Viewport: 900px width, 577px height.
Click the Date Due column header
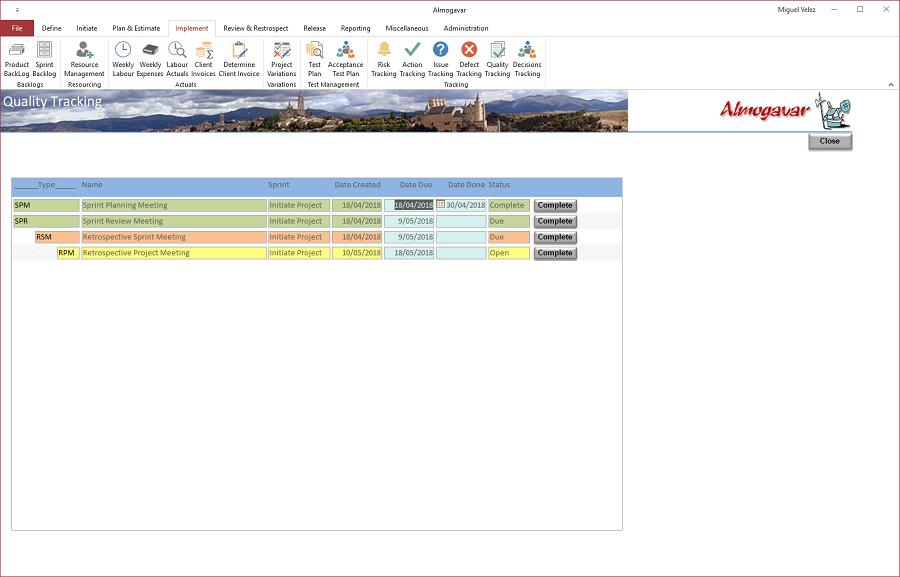[416, 185]
